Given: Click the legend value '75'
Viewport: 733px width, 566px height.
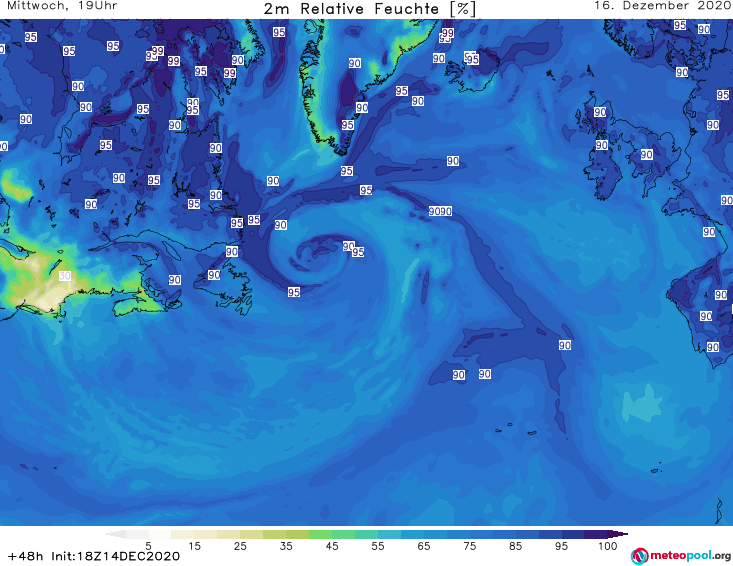Looking at the screenshot, I should pos(469,546).
